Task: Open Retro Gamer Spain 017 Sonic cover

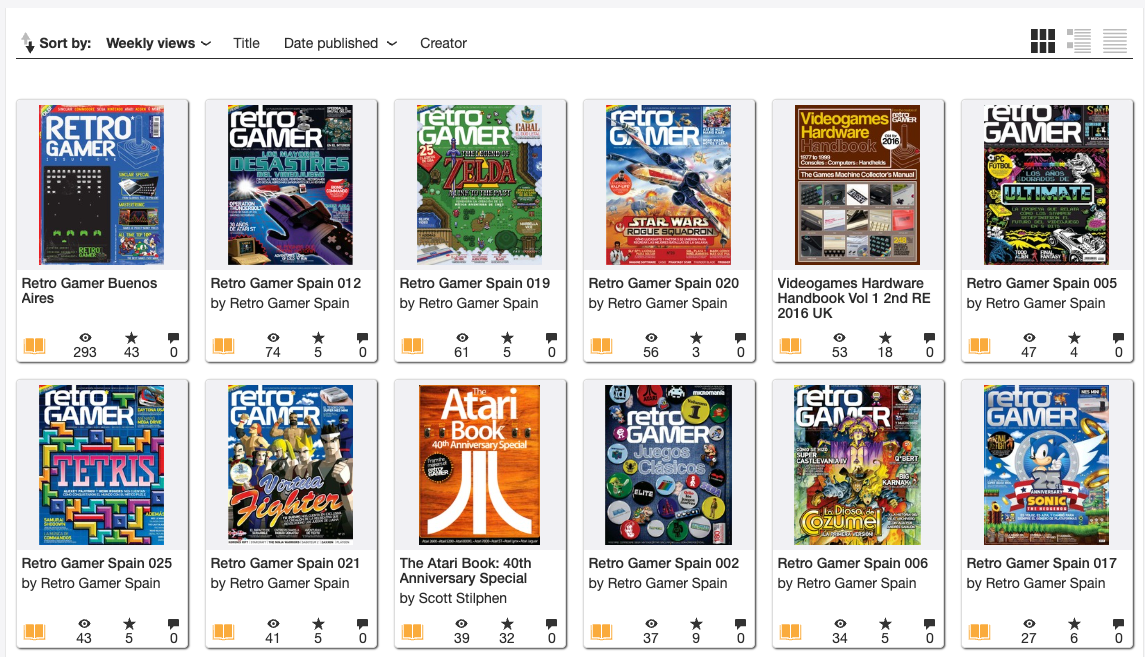Action: click(x=1046, y=465)
